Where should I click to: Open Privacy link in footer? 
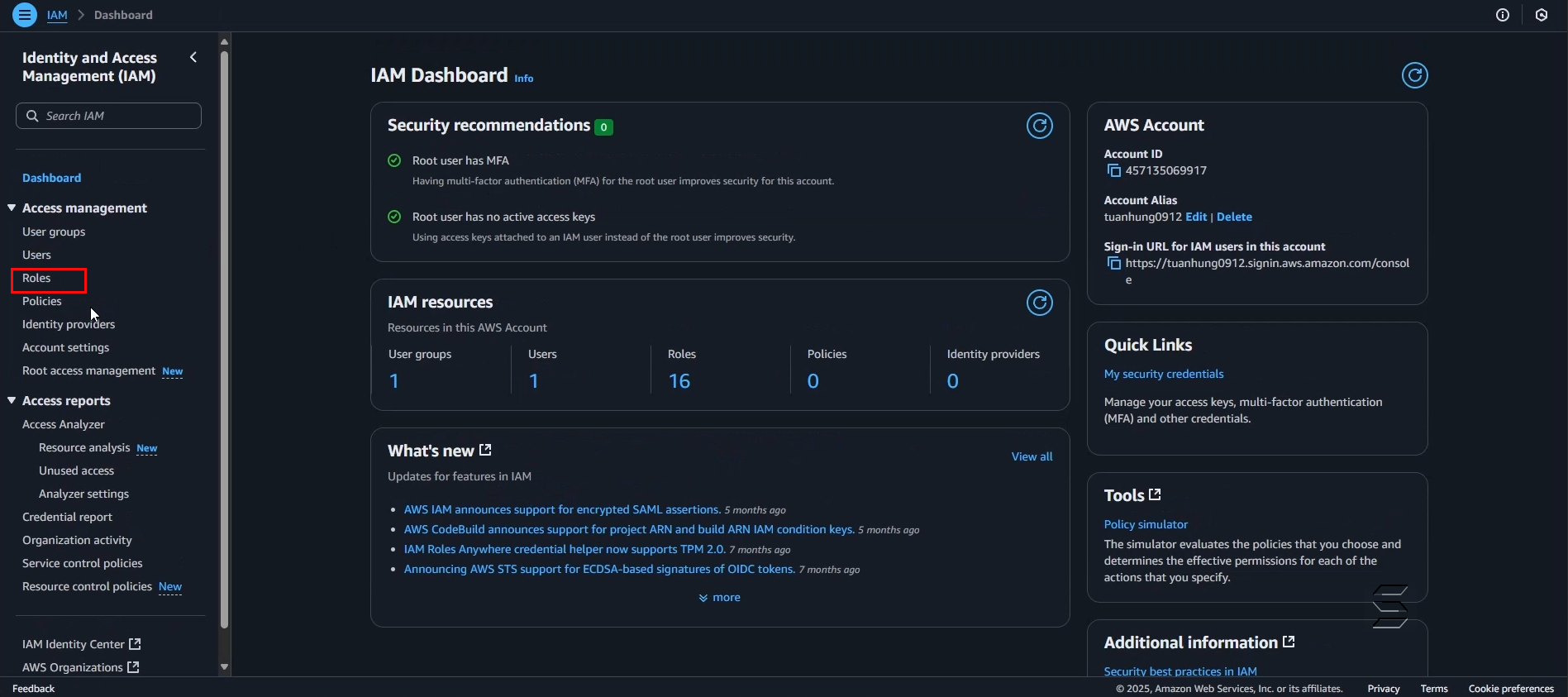click(x=1384, y=688)
